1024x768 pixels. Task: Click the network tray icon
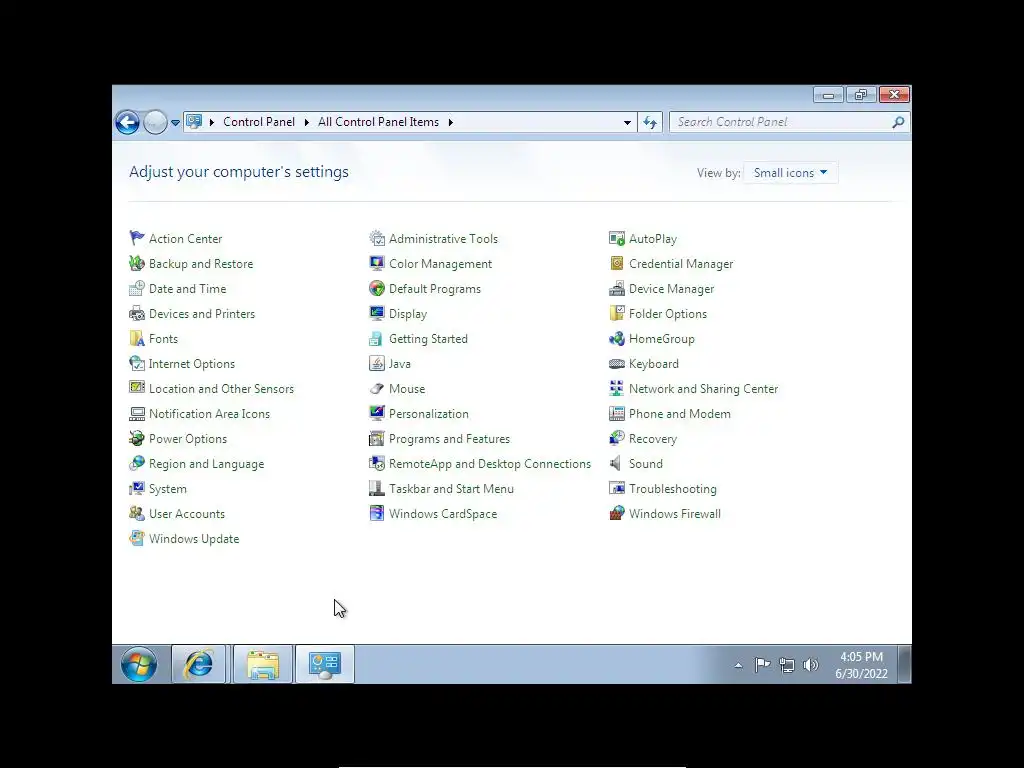(786, 665)
